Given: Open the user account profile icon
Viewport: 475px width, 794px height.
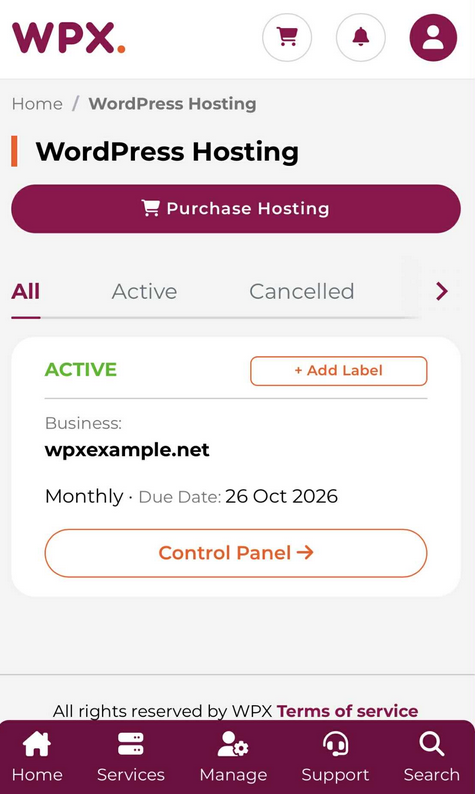Looking at the screenshot, I should click(433, 37).
